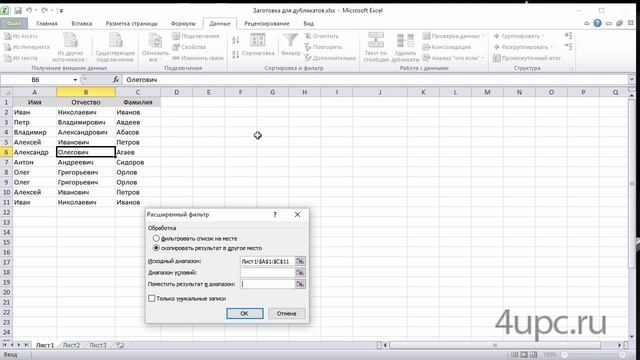Click range picker icon for Исходный диапазон
The image size is (640, 360).
pyautogui.click(x=300, y=261)
